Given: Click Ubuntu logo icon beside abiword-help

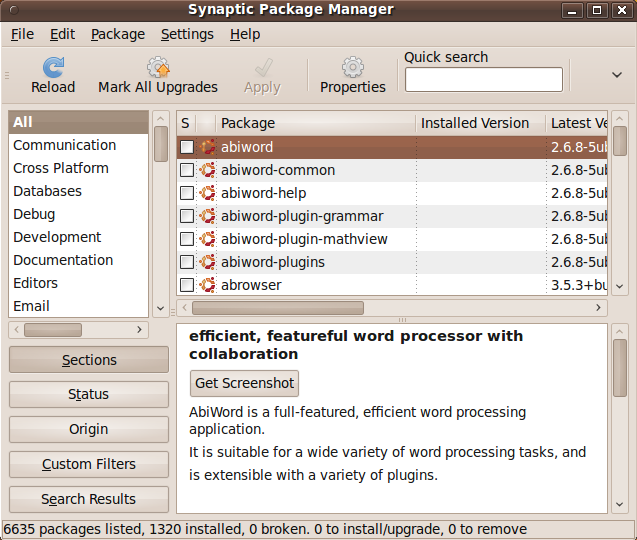Looking at the screenshot, I should point(208,193).
